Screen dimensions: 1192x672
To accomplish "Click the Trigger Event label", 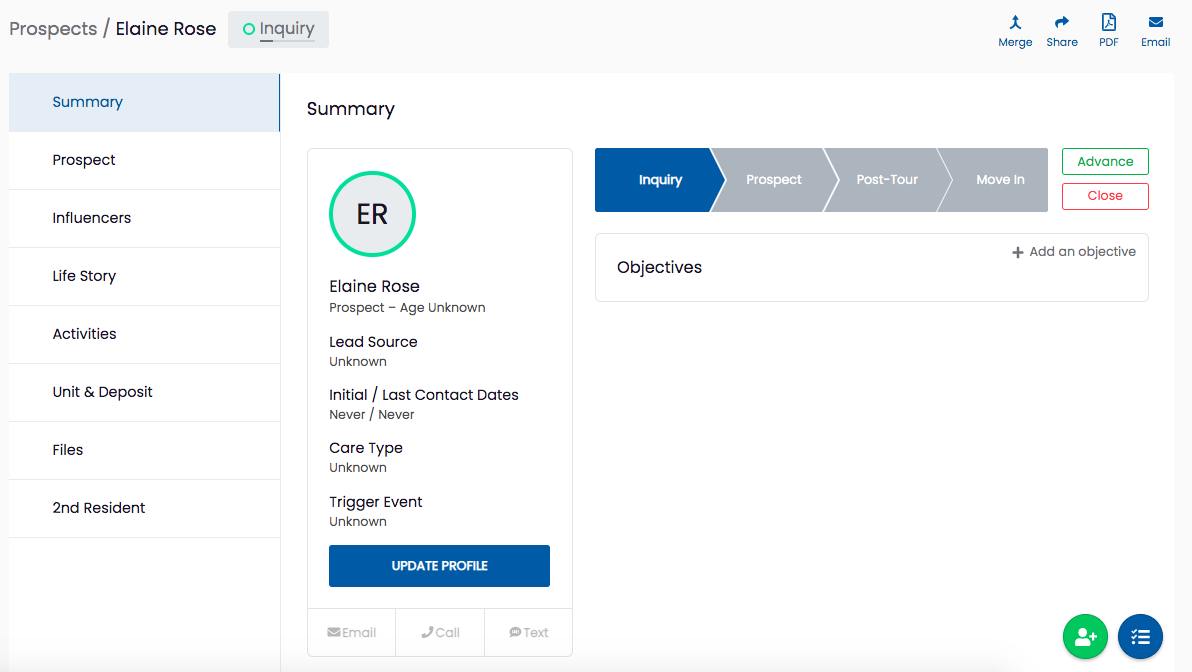I will pyautogui.click(x=376, y=502).
